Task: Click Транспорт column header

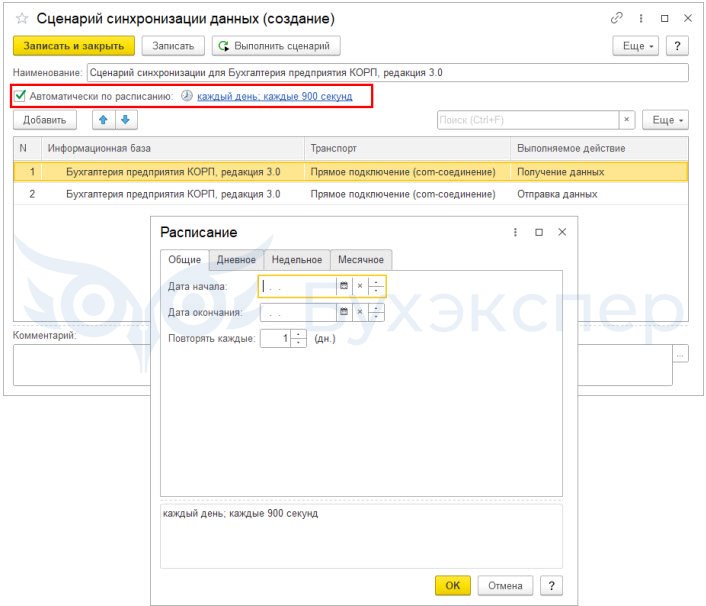Action: point(407,149)
